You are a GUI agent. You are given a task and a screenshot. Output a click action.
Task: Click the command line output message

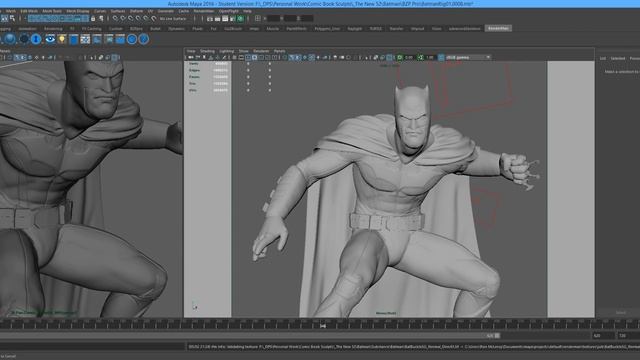413,347
